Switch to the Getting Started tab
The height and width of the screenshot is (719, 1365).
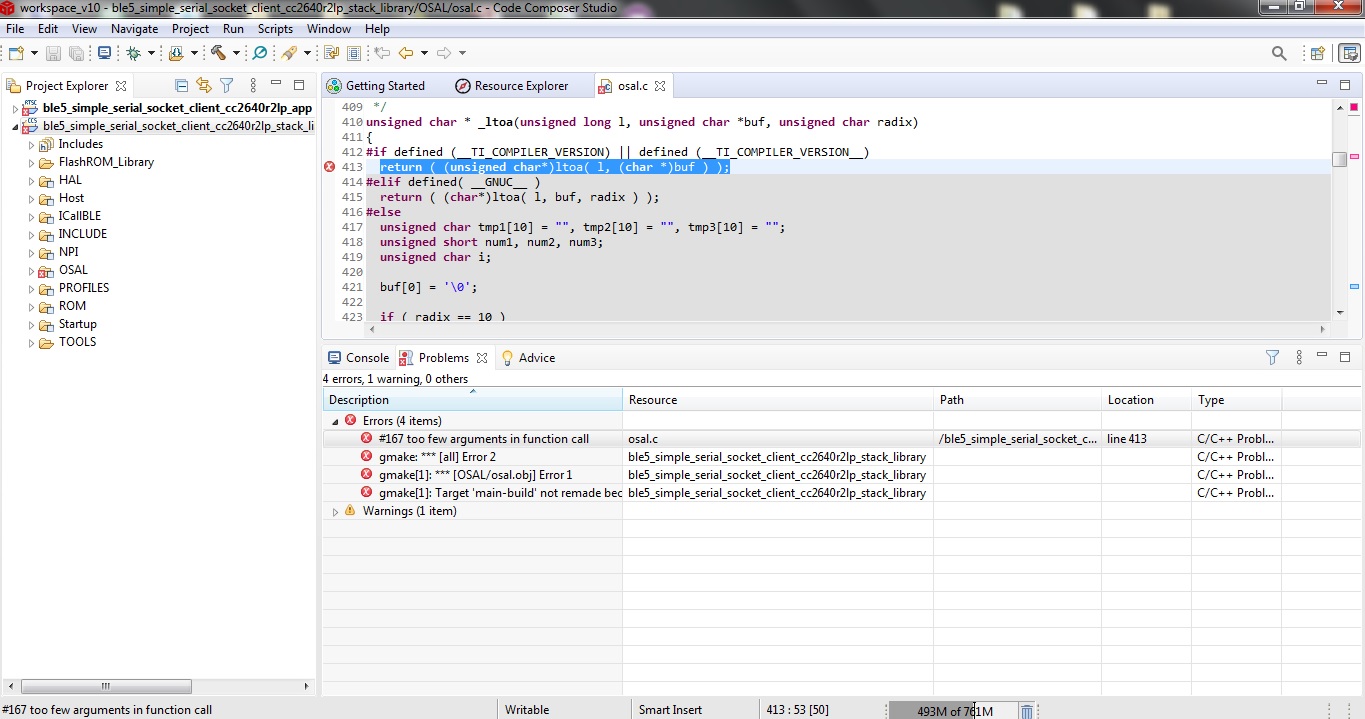[375, 86]
